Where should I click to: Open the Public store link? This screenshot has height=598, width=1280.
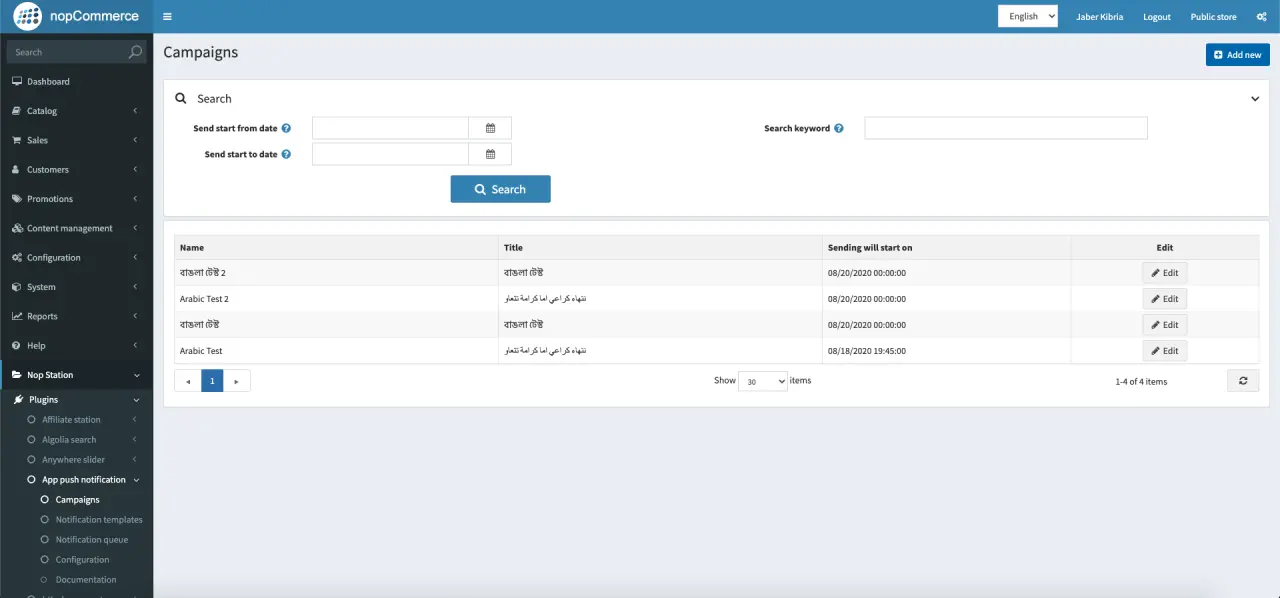coord(1213,17)
